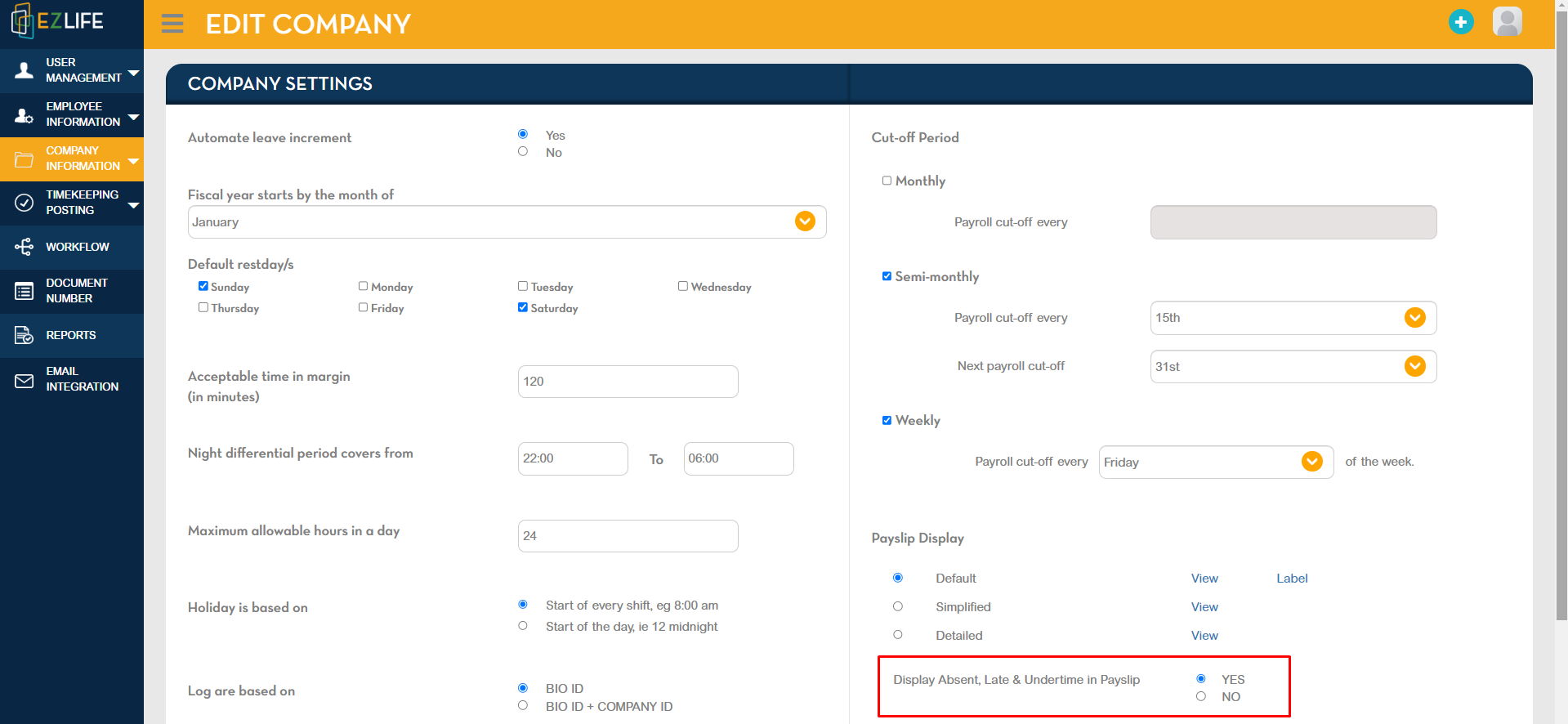Viewport: 1568px width, 724px height.
Task: Check Friday restday
Action: point(363,307)
